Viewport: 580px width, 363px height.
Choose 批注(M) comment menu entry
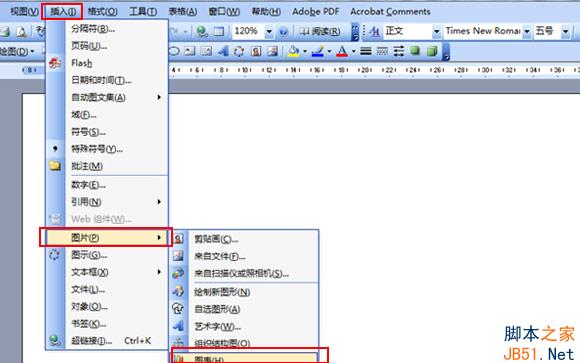point(107,166)
